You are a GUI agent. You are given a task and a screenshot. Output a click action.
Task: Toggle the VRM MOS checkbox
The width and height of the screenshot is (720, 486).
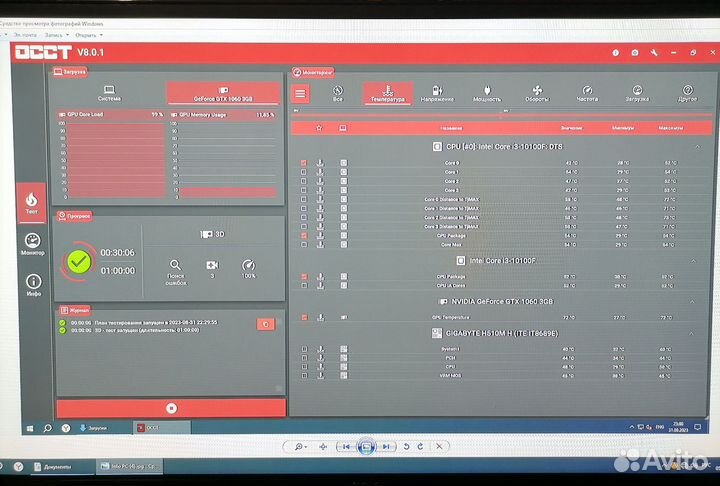pyautogui.click(x=304, y=375)
